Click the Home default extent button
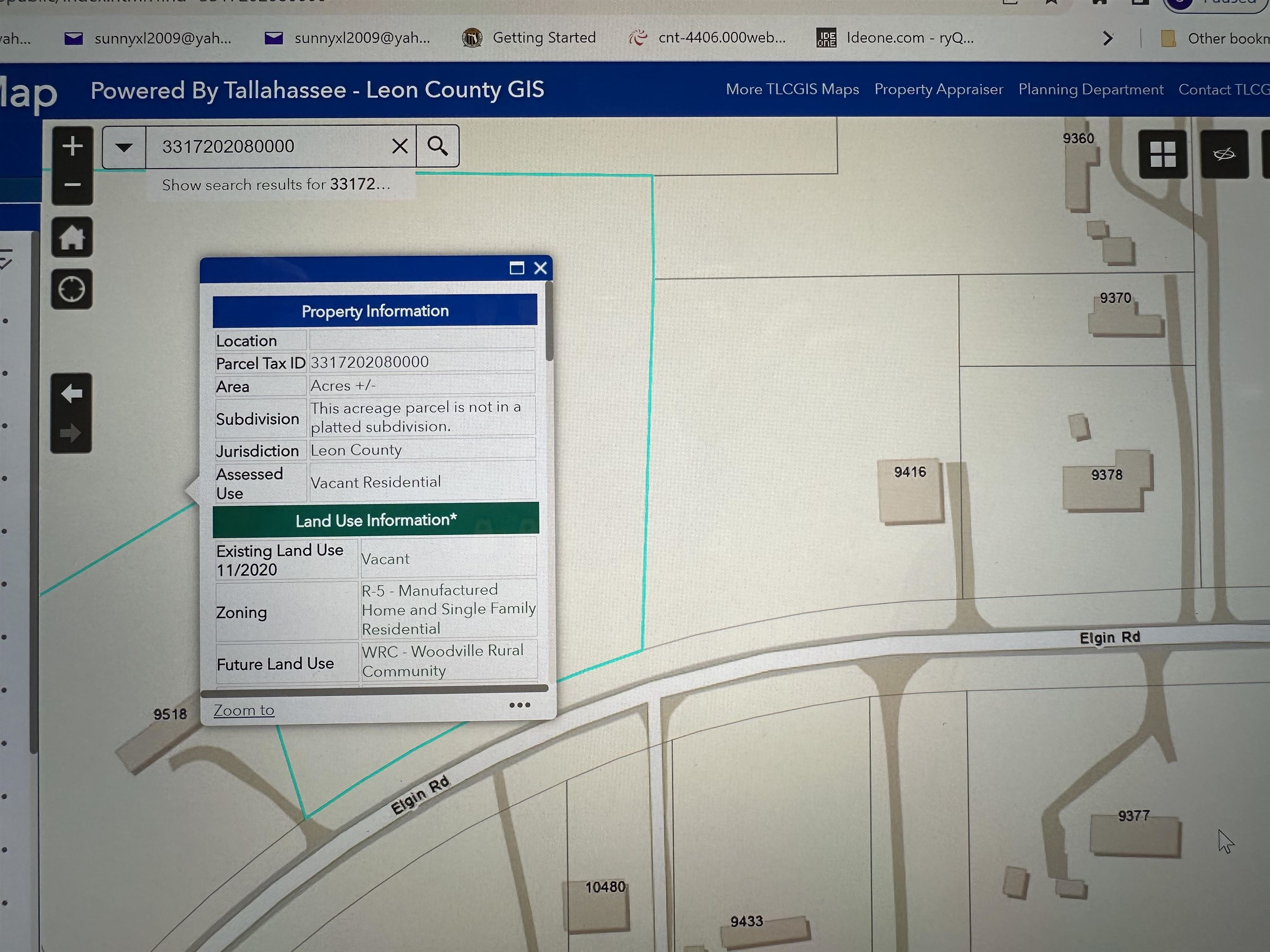1270x952 pixels. pos(72,237)
